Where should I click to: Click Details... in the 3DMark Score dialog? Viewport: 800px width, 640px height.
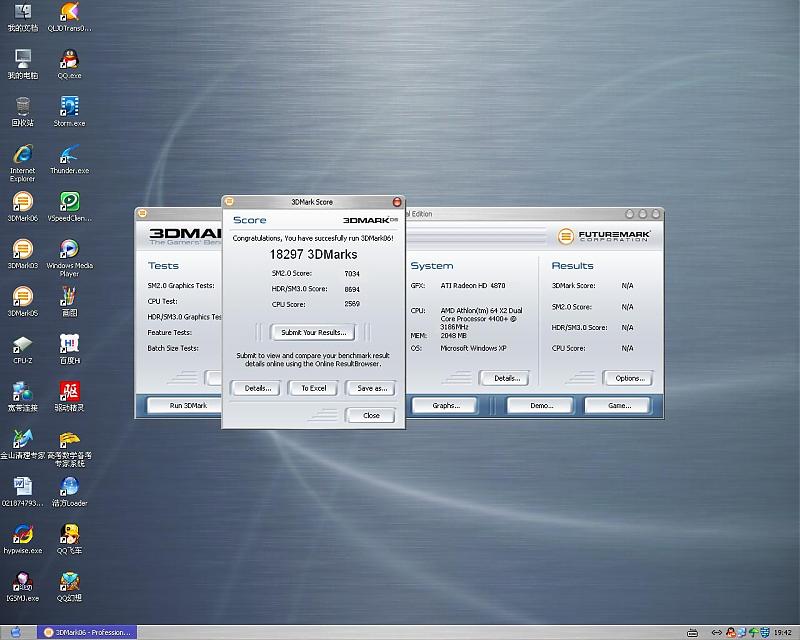pyautogui.click(x=258, y=388)
